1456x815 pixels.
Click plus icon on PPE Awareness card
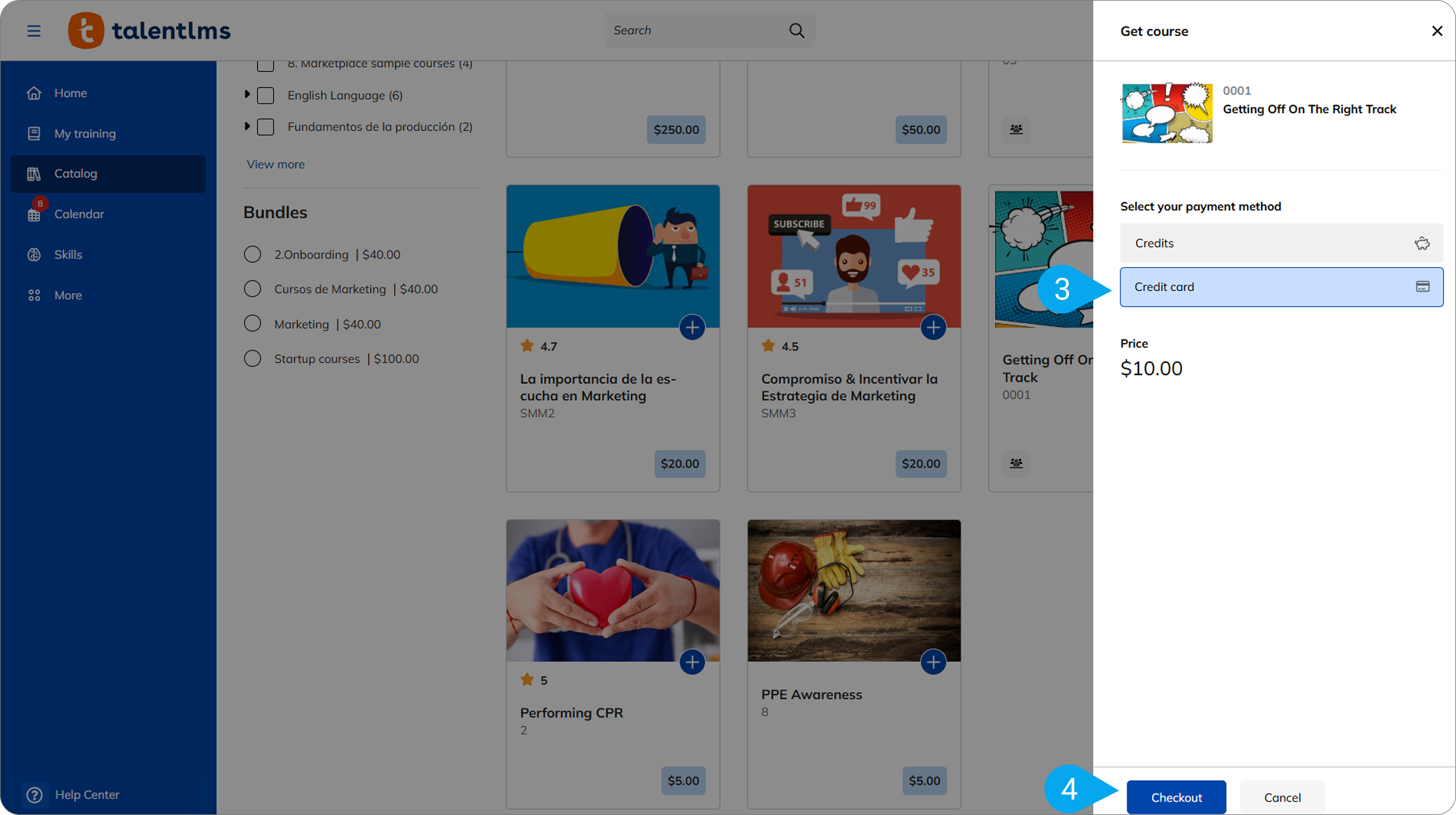tap(933, 662)
